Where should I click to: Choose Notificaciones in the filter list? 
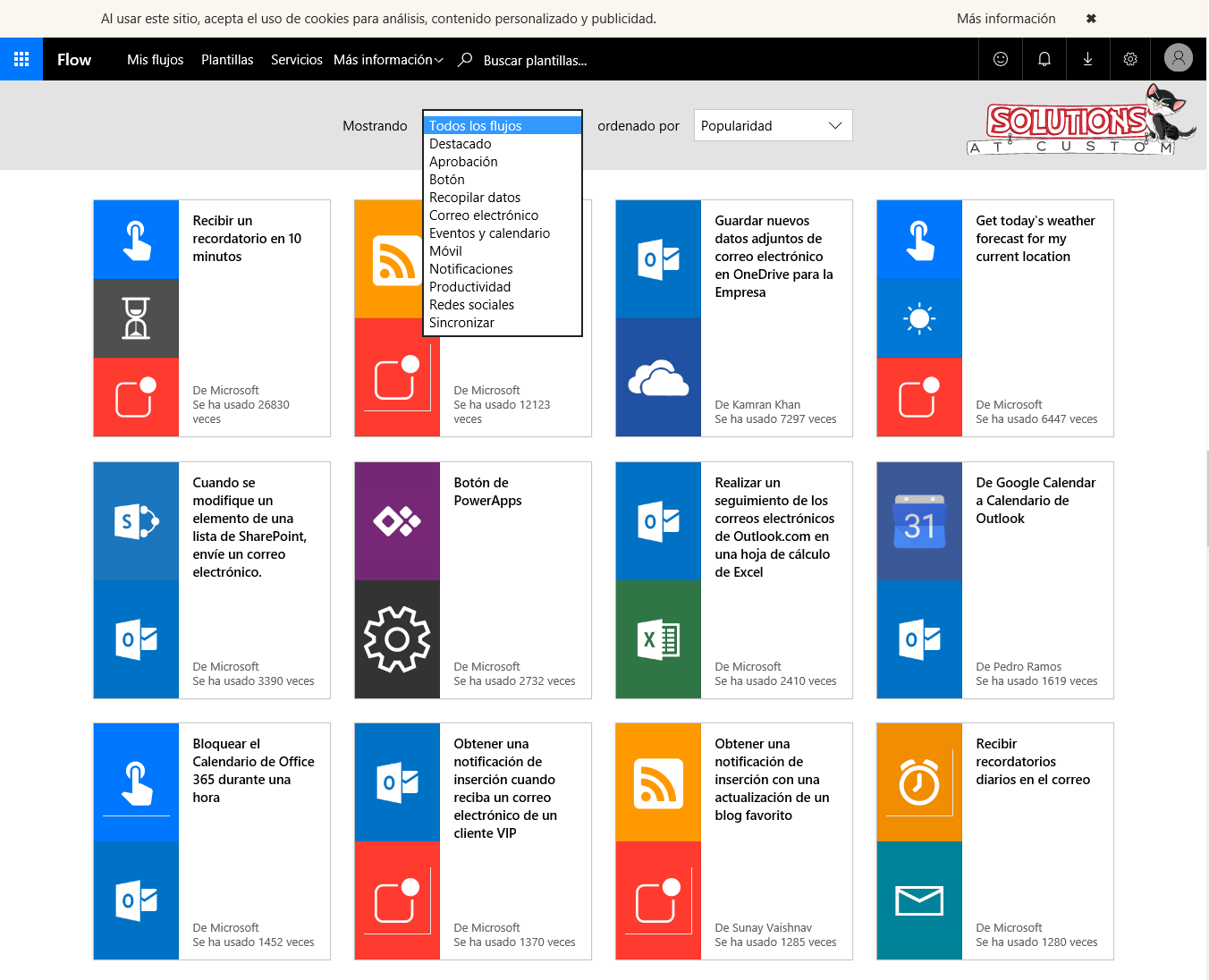click(503, 269)
